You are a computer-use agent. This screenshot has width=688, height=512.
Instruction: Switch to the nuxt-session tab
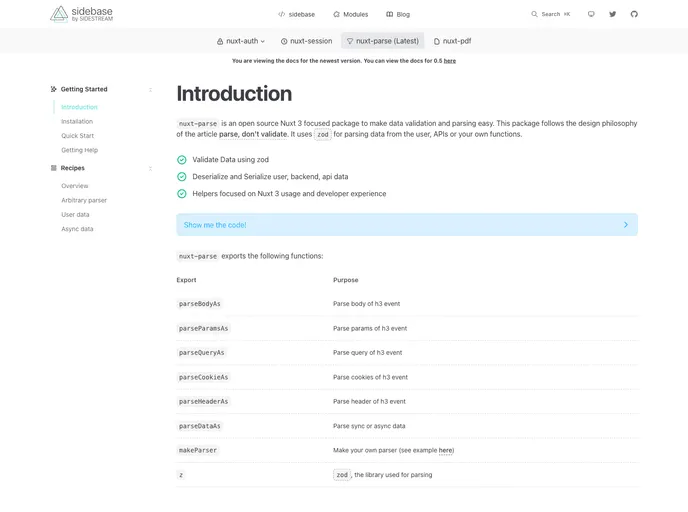tap(306, 41)
